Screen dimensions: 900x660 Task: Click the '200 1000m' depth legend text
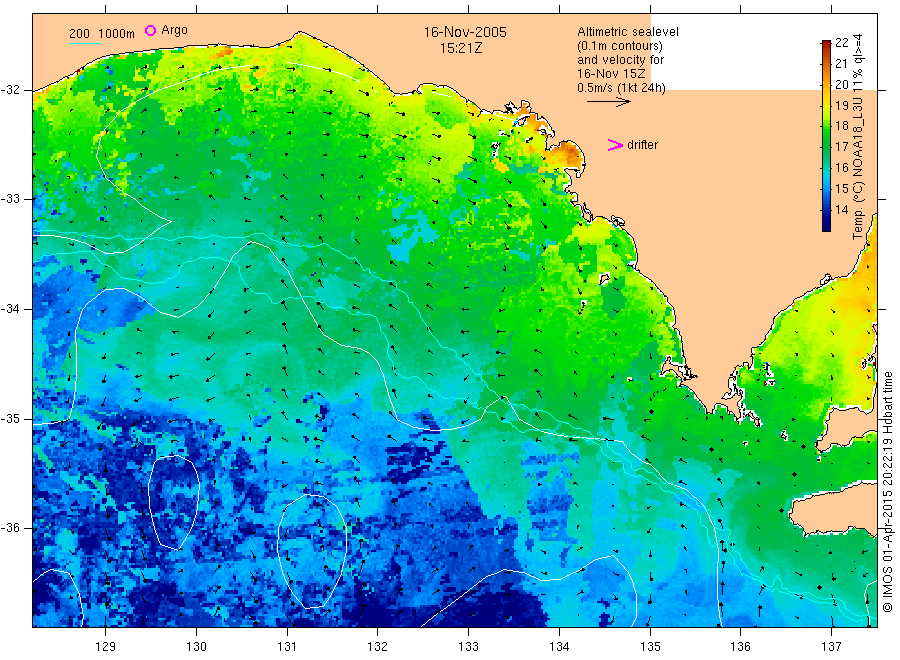click(102, 34)
